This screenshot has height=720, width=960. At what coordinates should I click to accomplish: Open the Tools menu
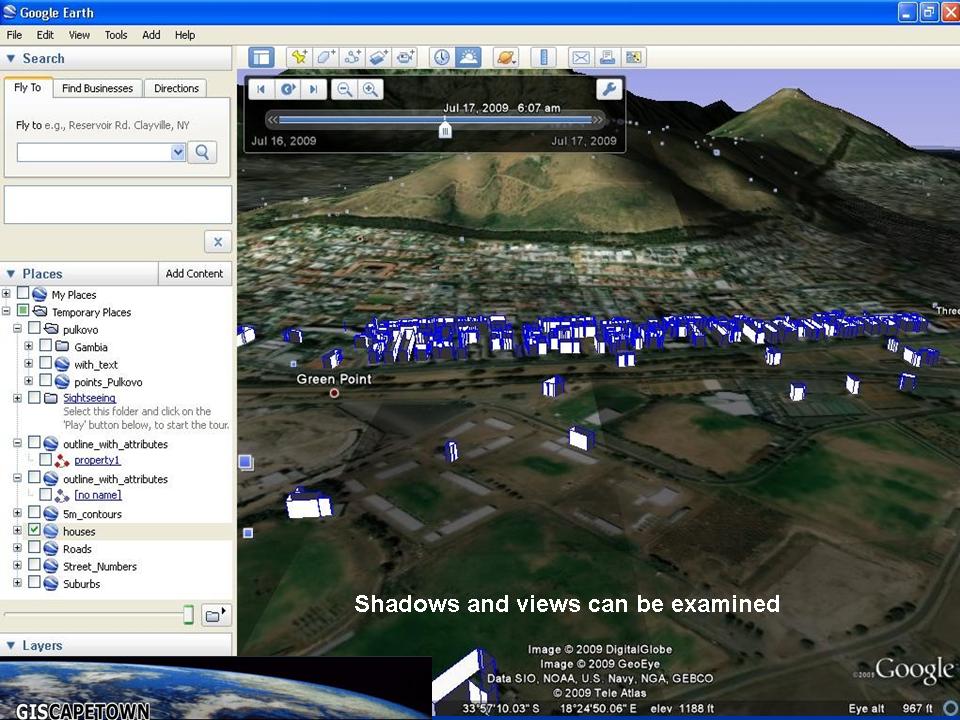pos(116,35)
